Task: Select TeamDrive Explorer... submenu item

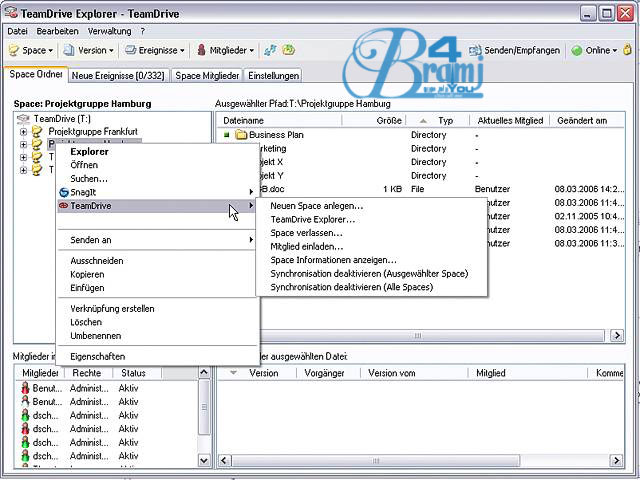Action: (371, 219)
